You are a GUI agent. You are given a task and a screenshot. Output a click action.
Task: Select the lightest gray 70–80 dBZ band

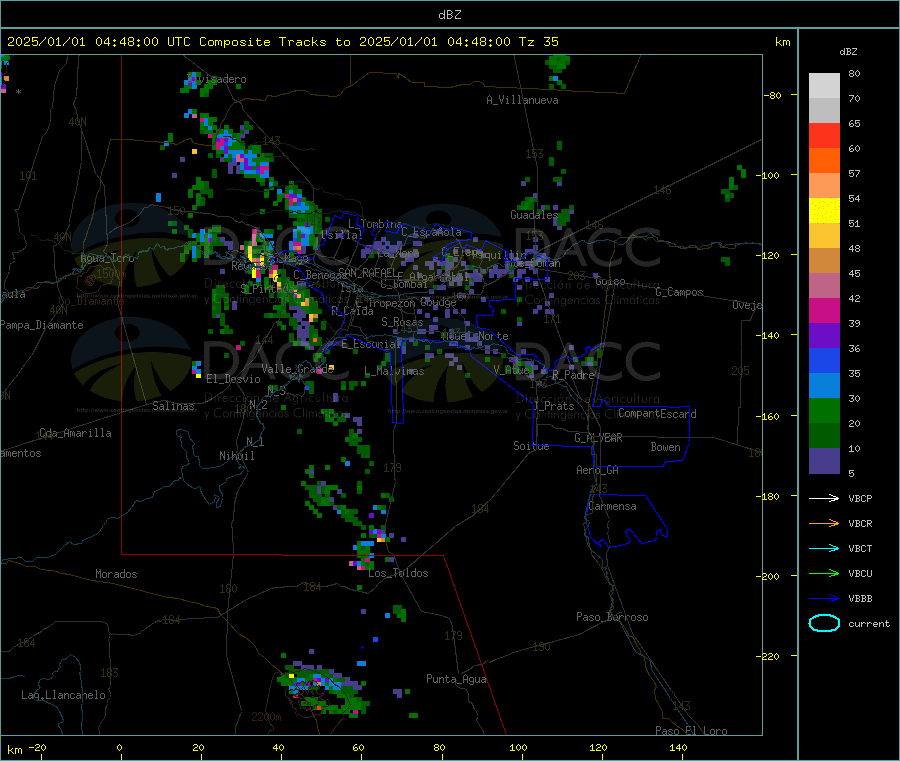(824, 86)
